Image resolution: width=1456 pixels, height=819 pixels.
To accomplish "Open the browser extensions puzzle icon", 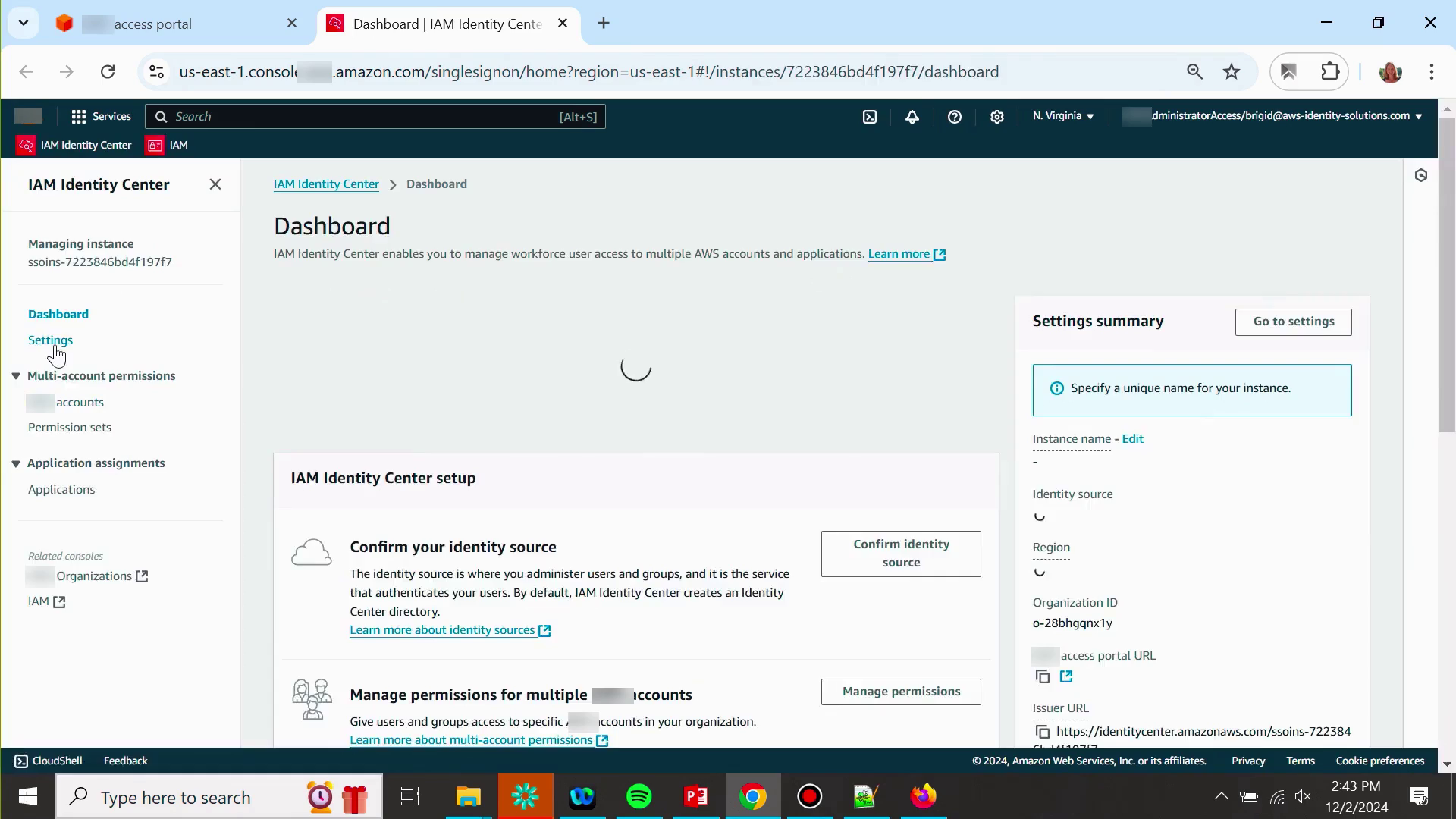I will tap(1330, 72).
